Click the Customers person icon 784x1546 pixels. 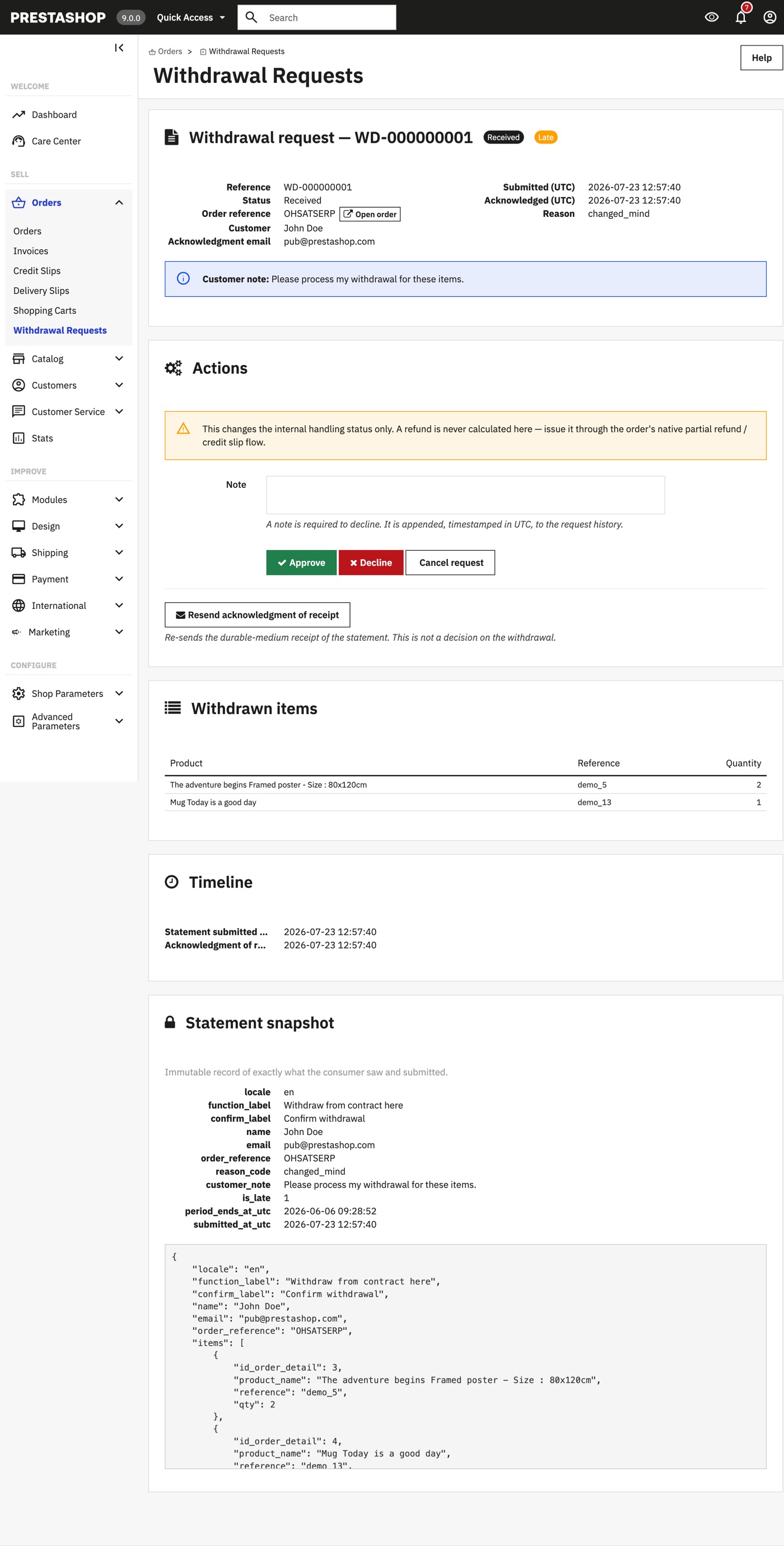[18, 385]
